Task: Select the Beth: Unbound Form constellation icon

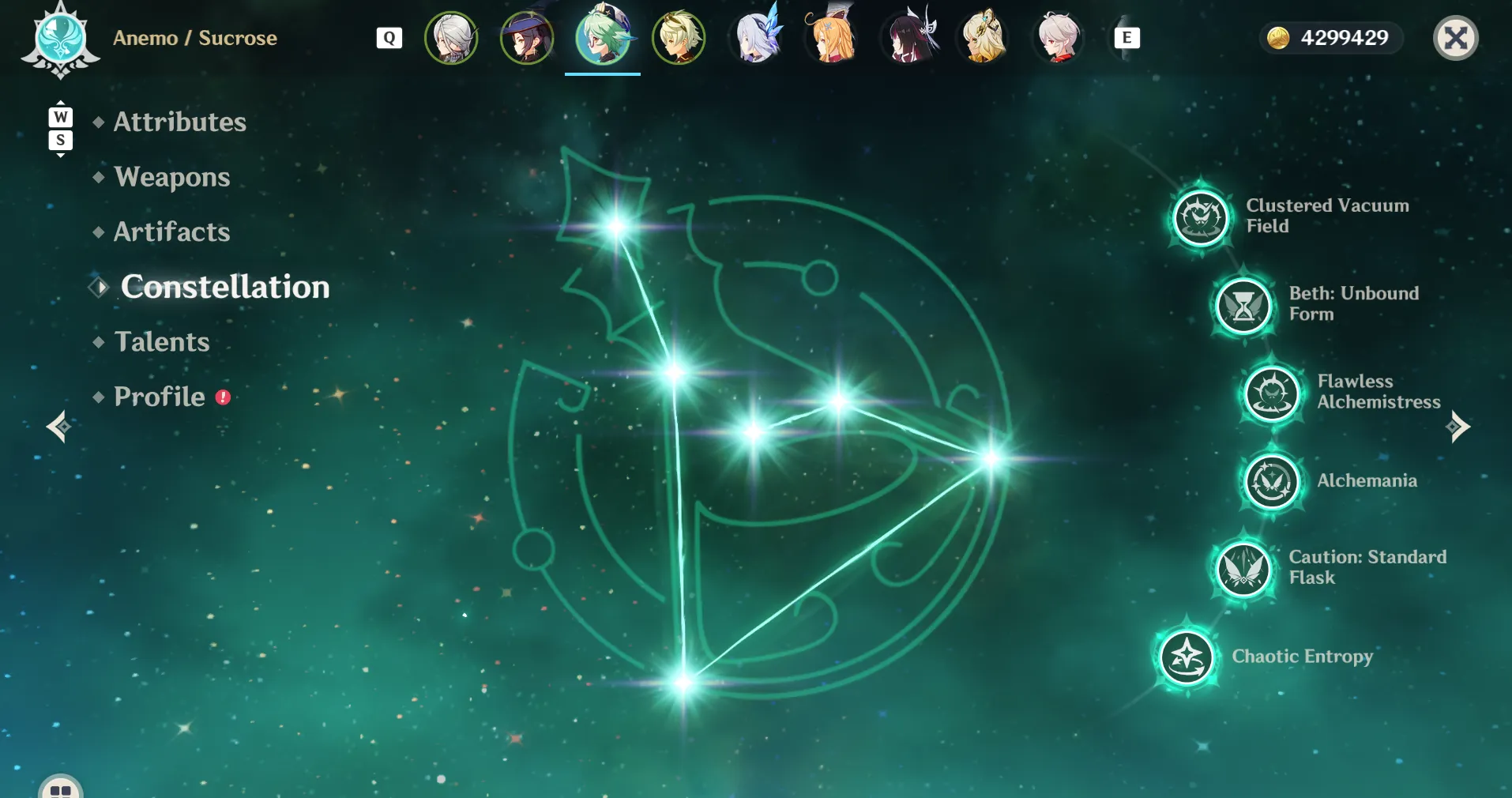Action: click(x=1243, y=305)
